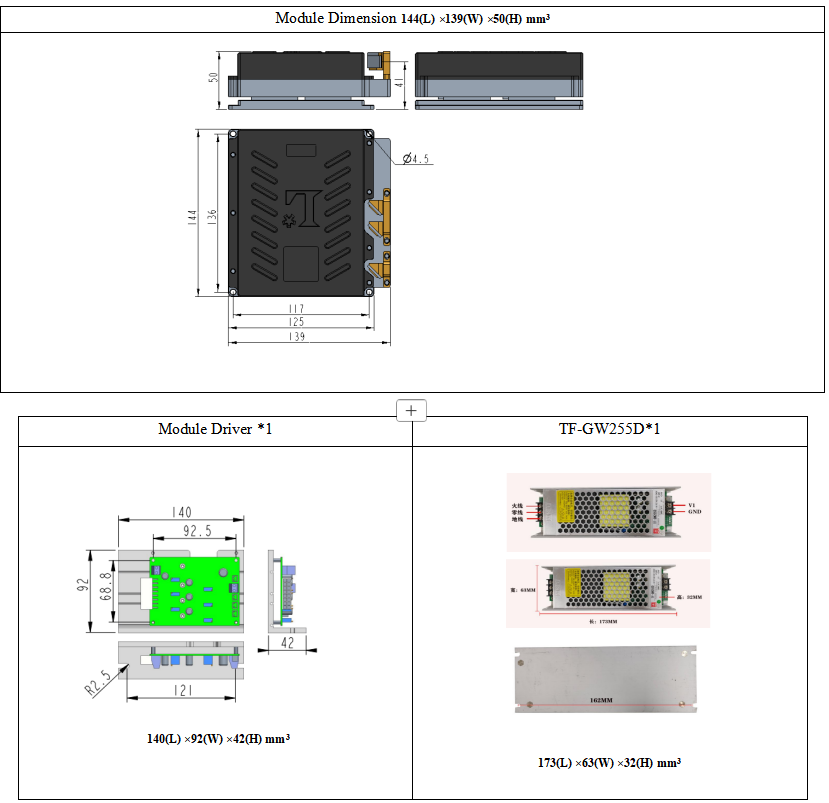Click the "TF-GW255D*1" header cell
The height and width of the screenshot is (803, 829).
610,429
